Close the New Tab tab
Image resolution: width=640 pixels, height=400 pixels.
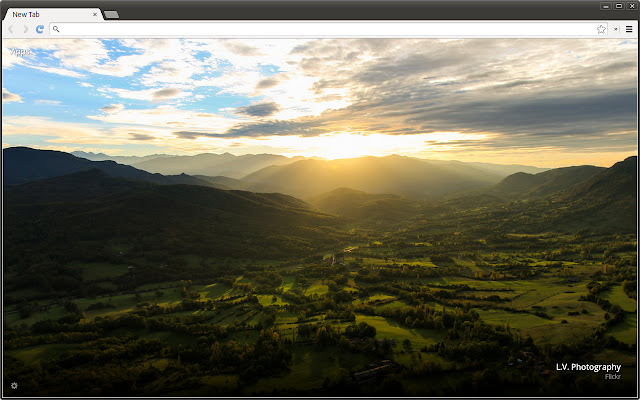[95, 14]
